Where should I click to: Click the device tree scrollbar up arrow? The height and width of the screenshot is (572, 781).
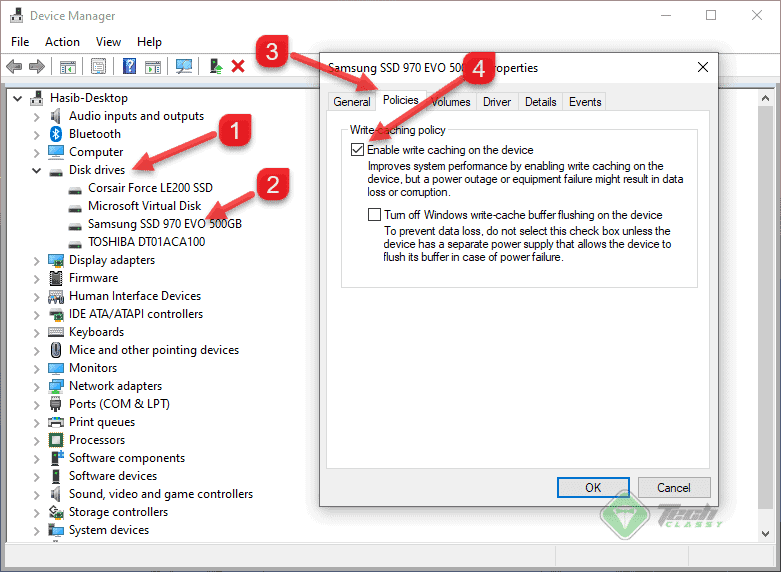tap(766, 98)
